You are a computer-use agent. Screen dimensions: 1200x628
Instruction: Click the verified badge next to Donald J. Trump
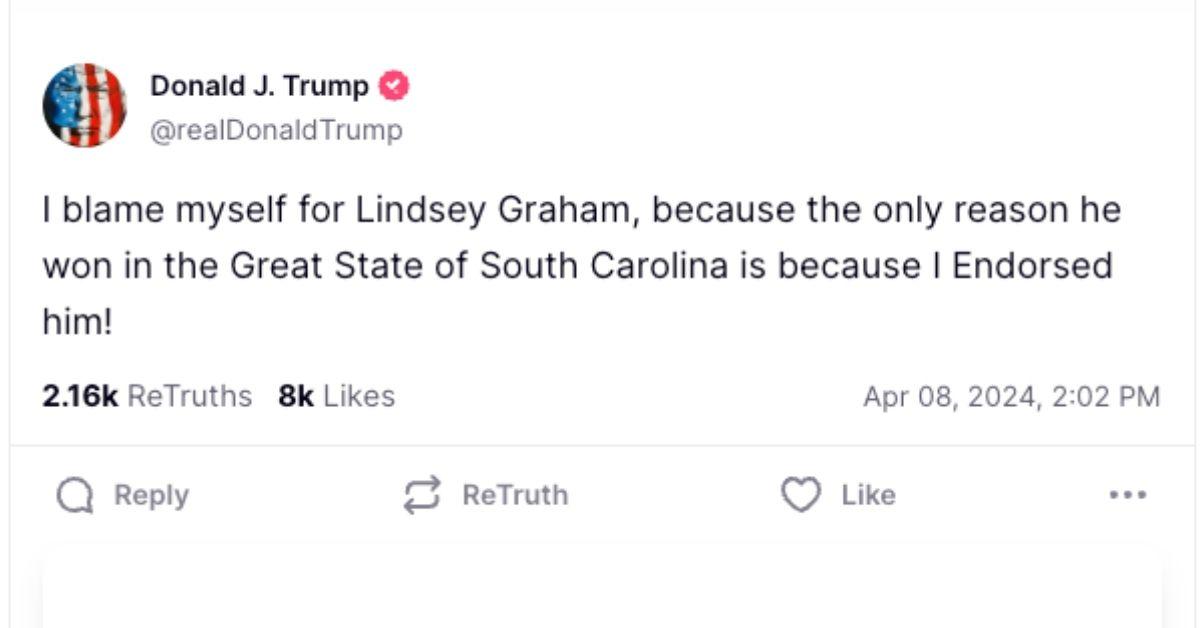coord(395,86)
